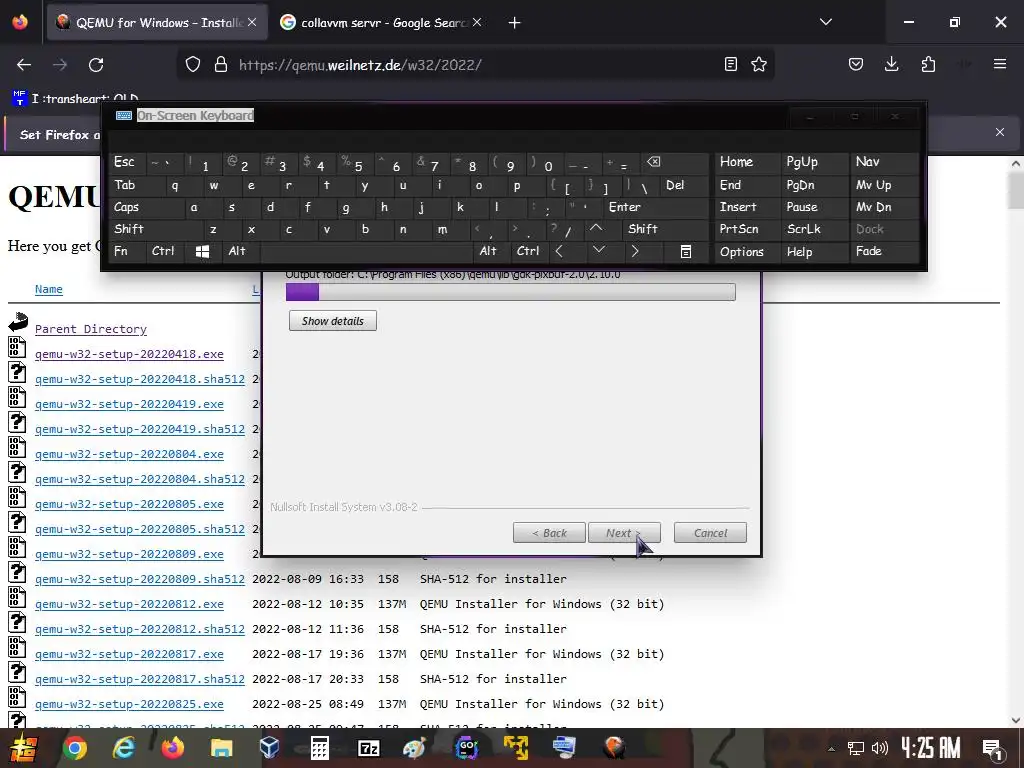This screenshot has height=768, width=1024.
Task: Open the tracking protection shield icon
Action: point(193,65)
